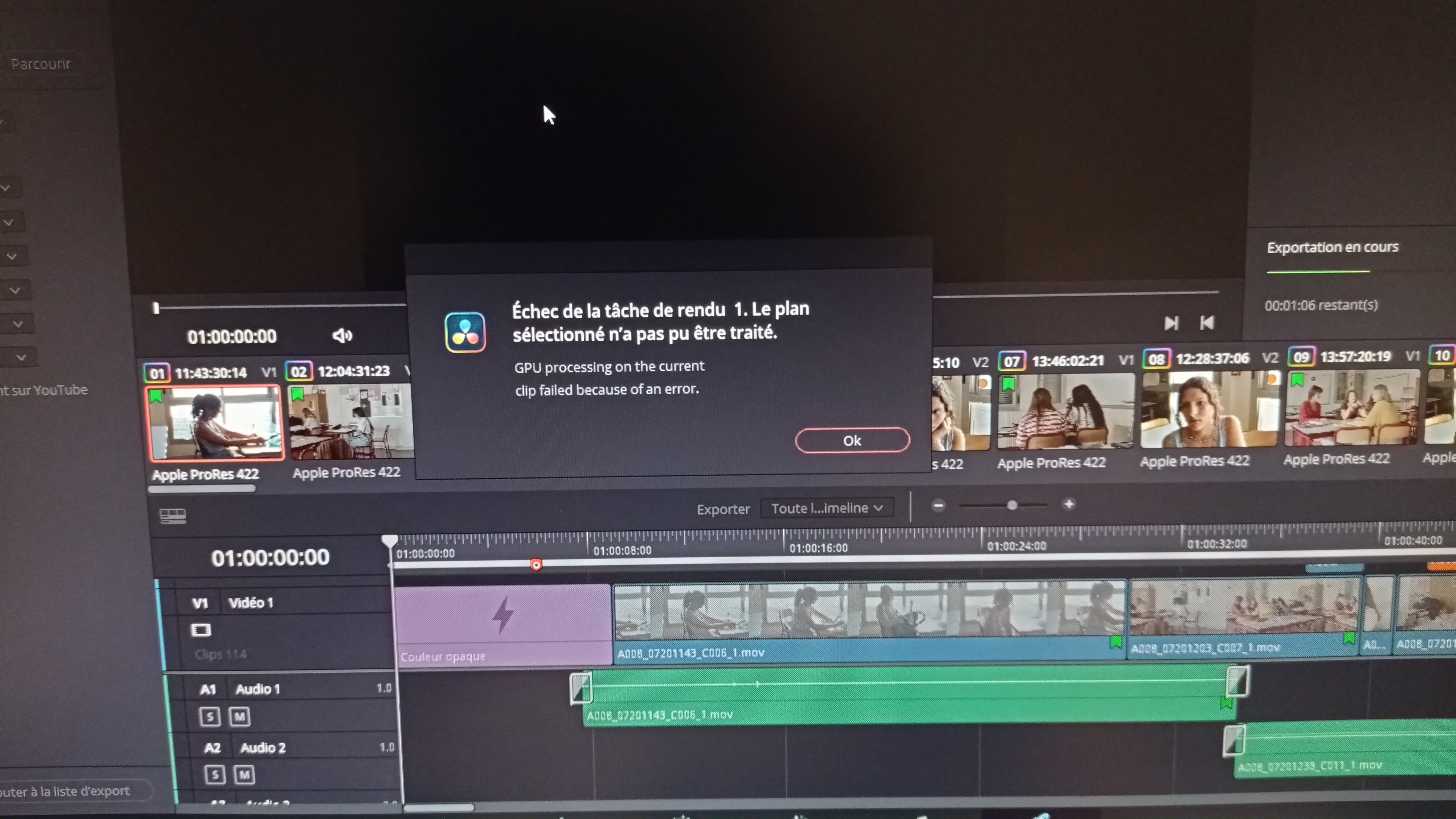This screenshot has width=1456, height=819.
Task: Expand the top chevron in left panel
Action: coord(6,188)
